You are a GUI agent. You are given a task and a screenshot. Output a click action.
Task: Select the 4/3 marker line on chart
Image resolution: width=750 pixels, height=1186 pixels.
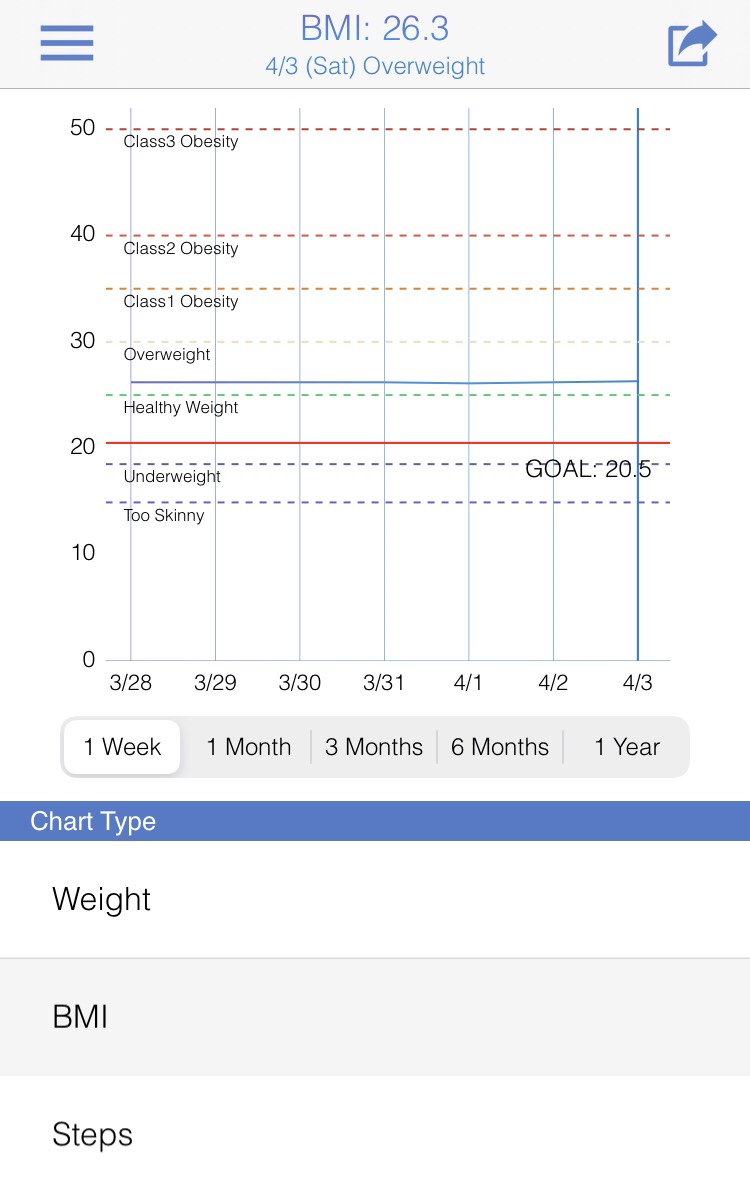click(x=637, y=384)
